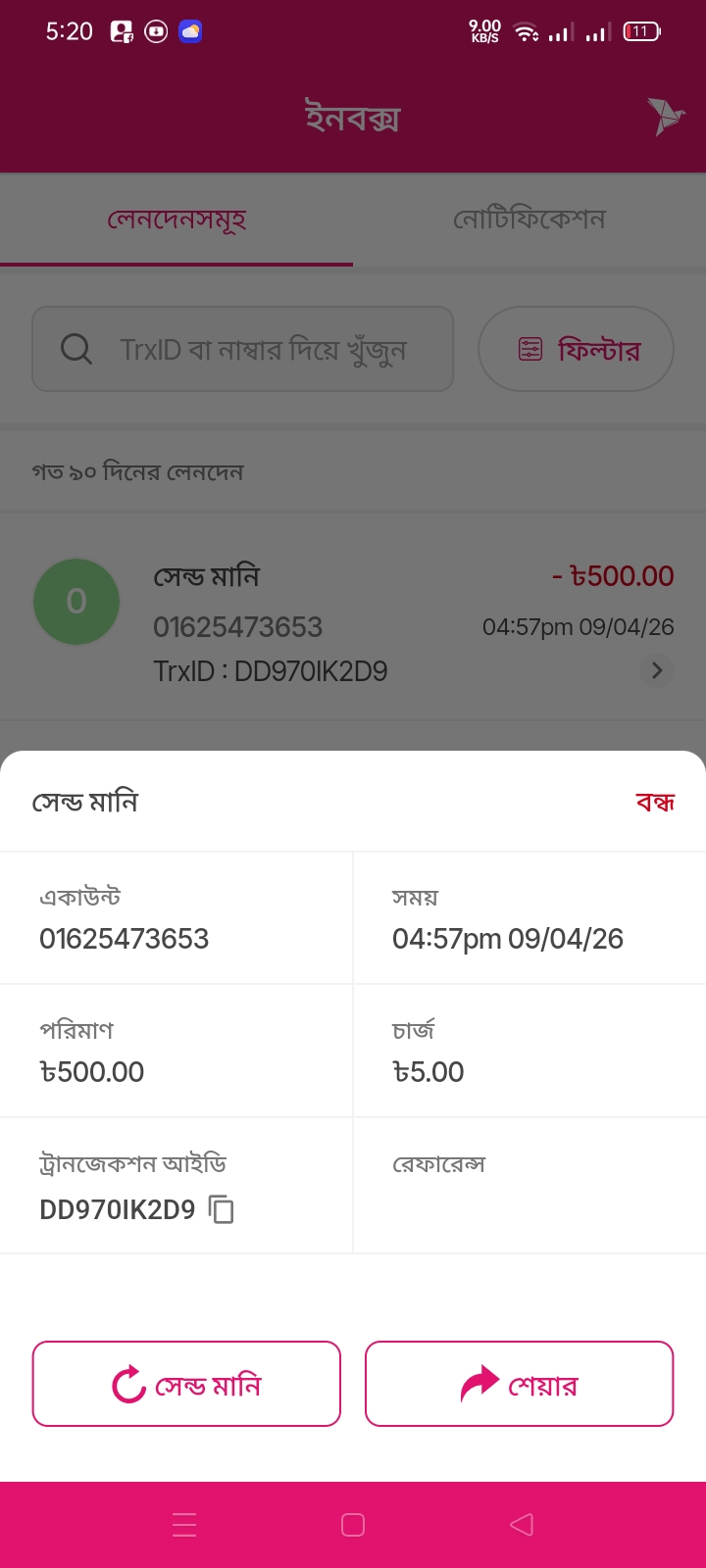Select the সেন্ড মানি transaction row
This screenshot has width=706, height=1568.
coord(353,622)
